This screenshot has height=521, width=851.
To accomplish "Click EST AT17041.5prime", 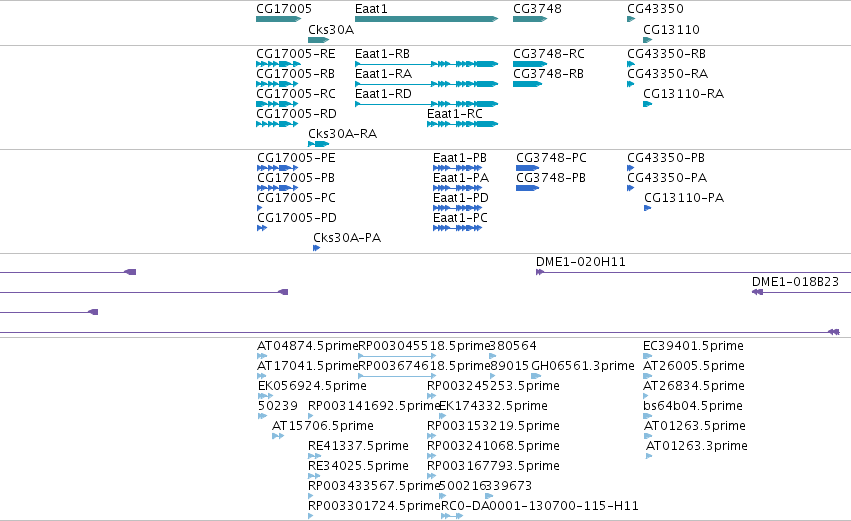I will point(262,376).
